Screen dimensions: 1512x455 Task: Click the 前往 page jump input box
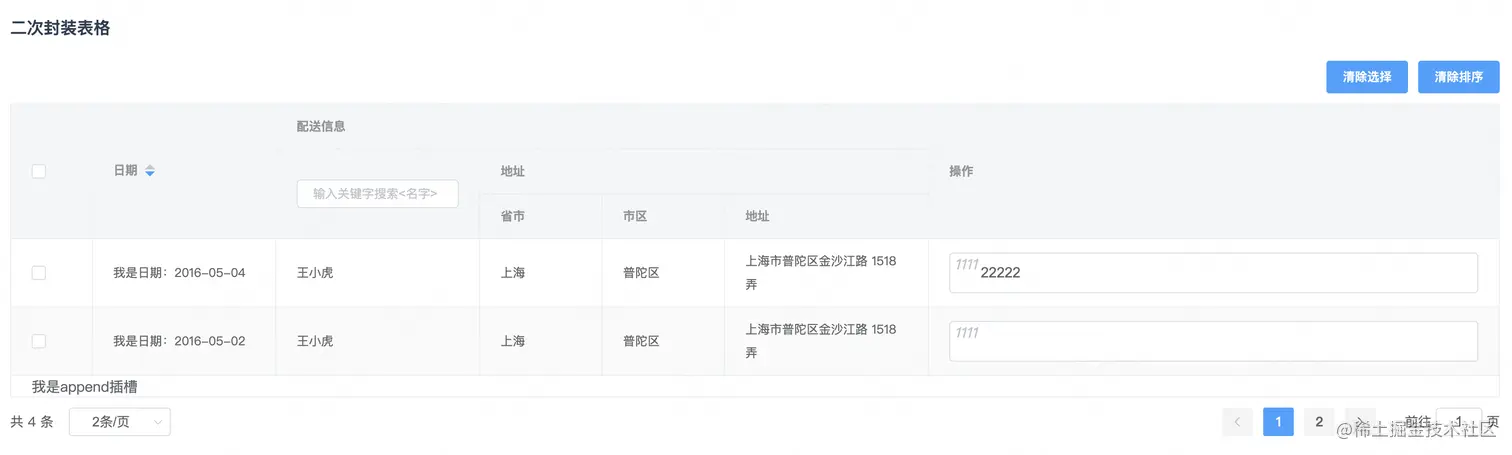[x=1459, y=422]
